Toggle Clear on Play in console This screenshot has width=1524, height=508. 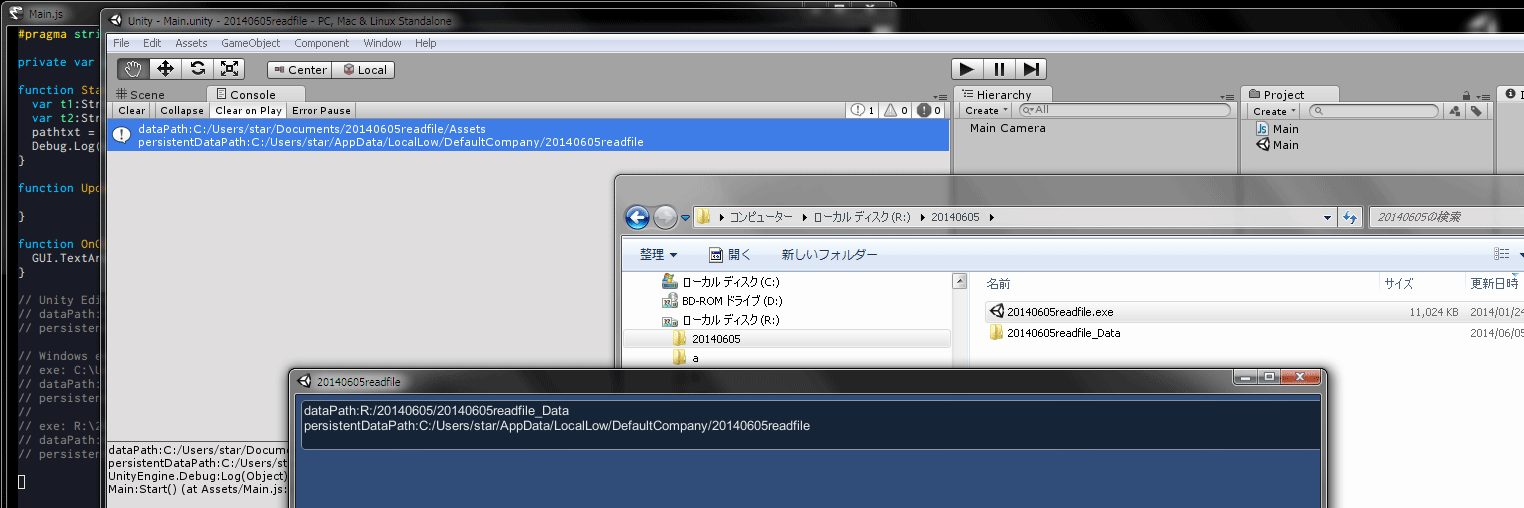[248, 111]
